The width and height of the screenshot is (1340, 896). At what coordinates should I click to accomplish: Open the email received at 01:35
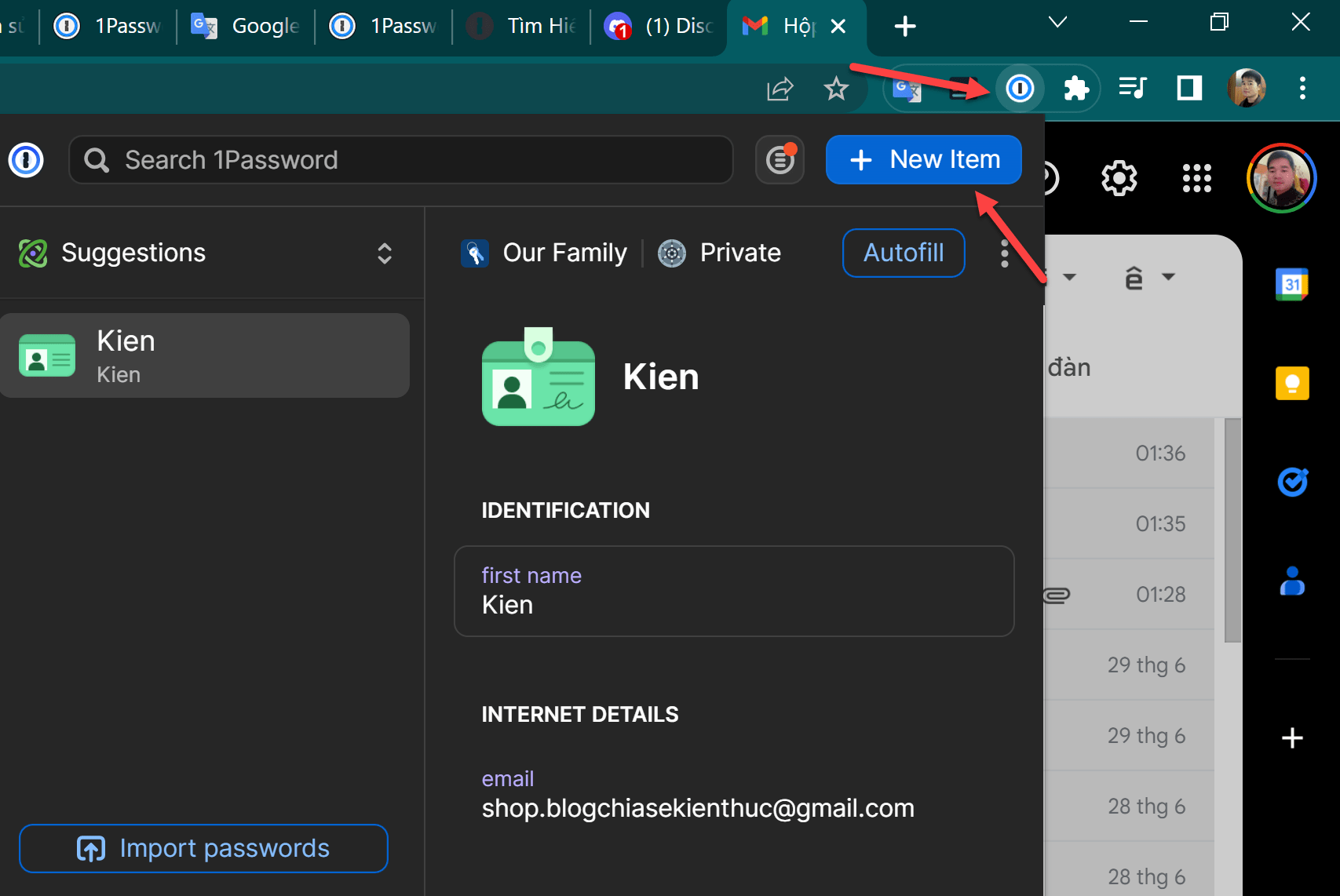1130,524
